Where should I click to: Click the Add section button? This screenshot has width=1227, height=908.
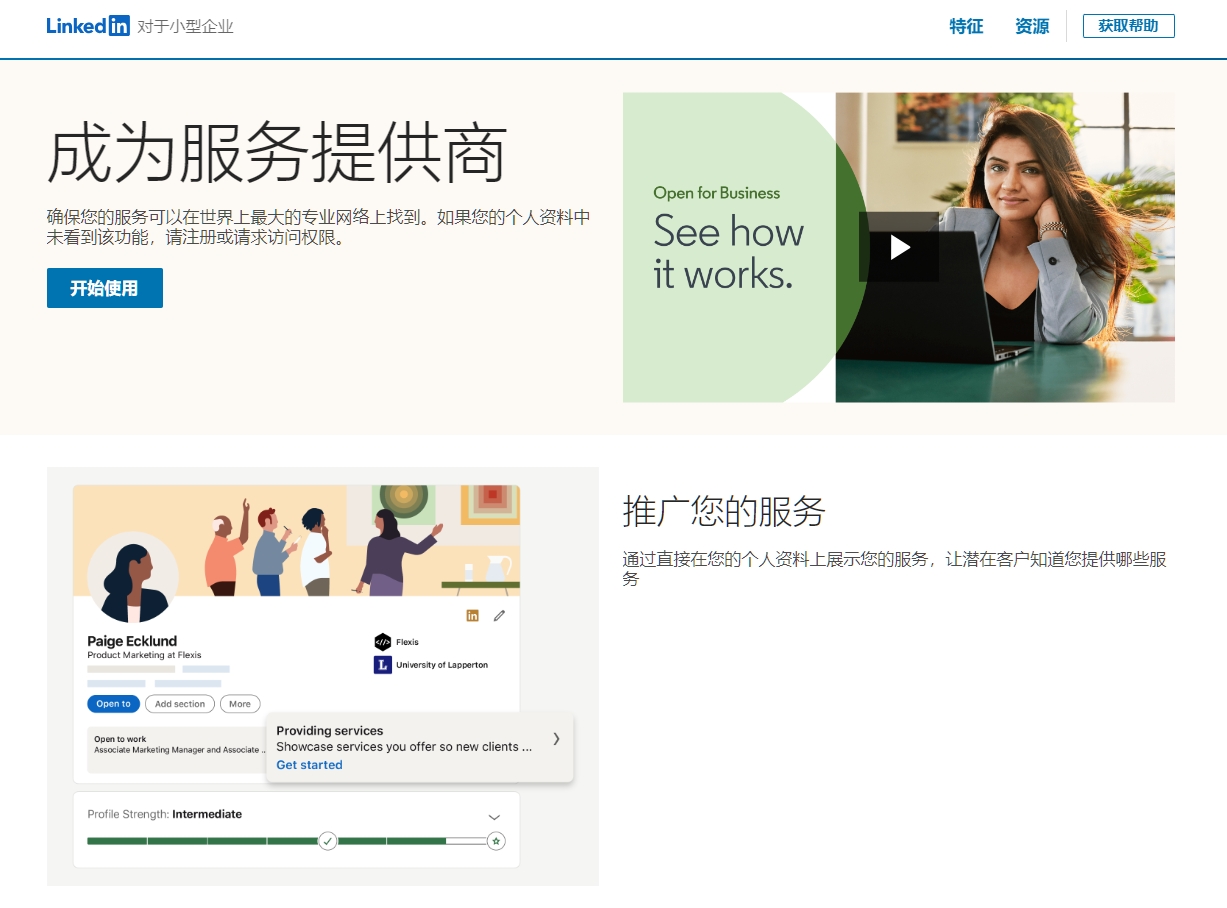[x=180, y=704]
